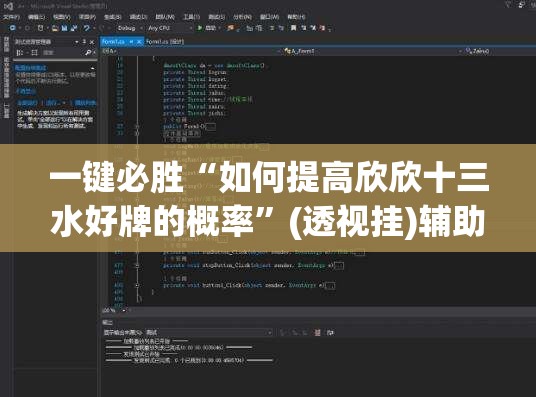
Task: Open the 编辑(E) menu
Action: (36, 17)
